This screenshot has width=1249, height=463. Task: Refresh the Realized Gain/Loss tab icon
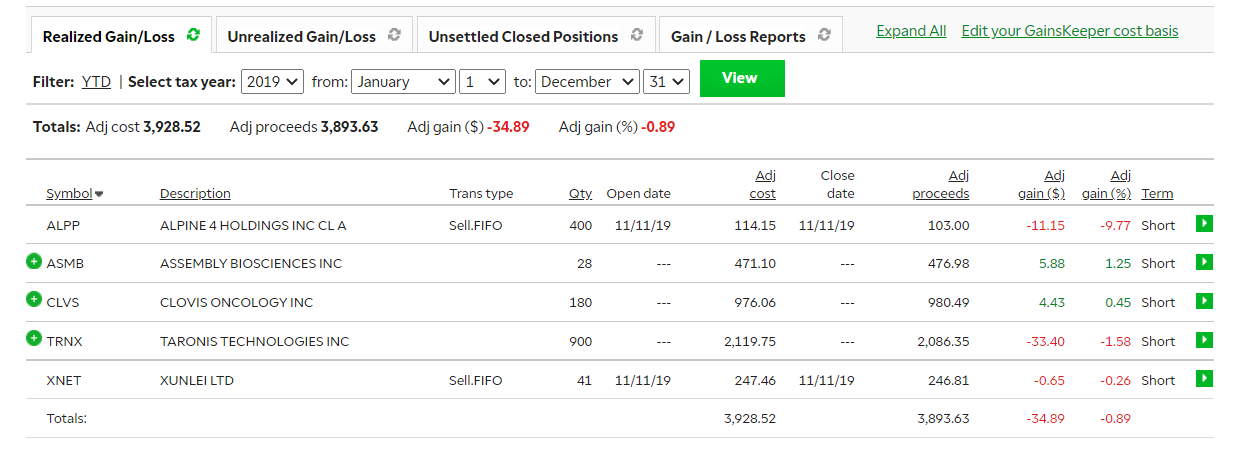[x=193, y=35]
